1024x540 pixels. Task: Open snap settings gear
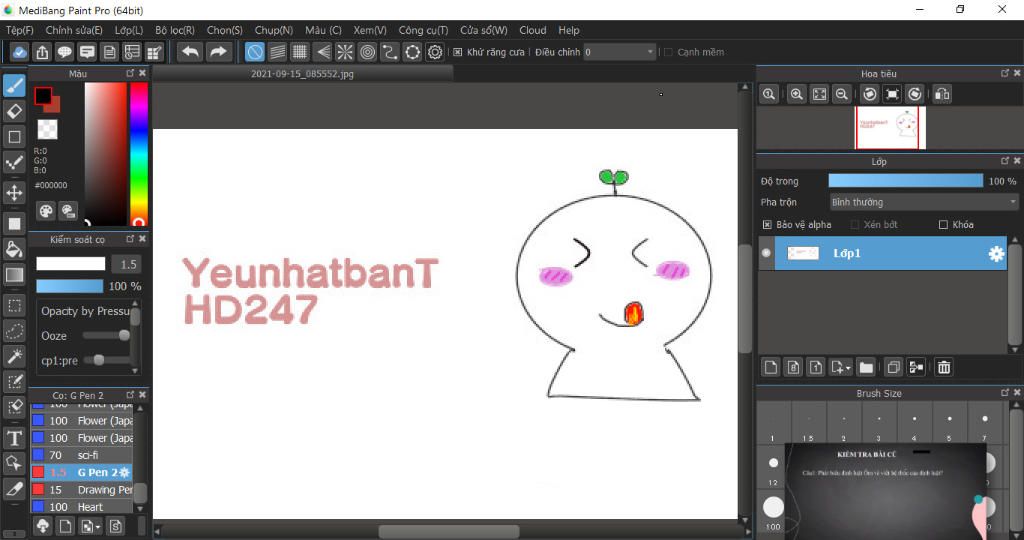click(x=435, y=52)
